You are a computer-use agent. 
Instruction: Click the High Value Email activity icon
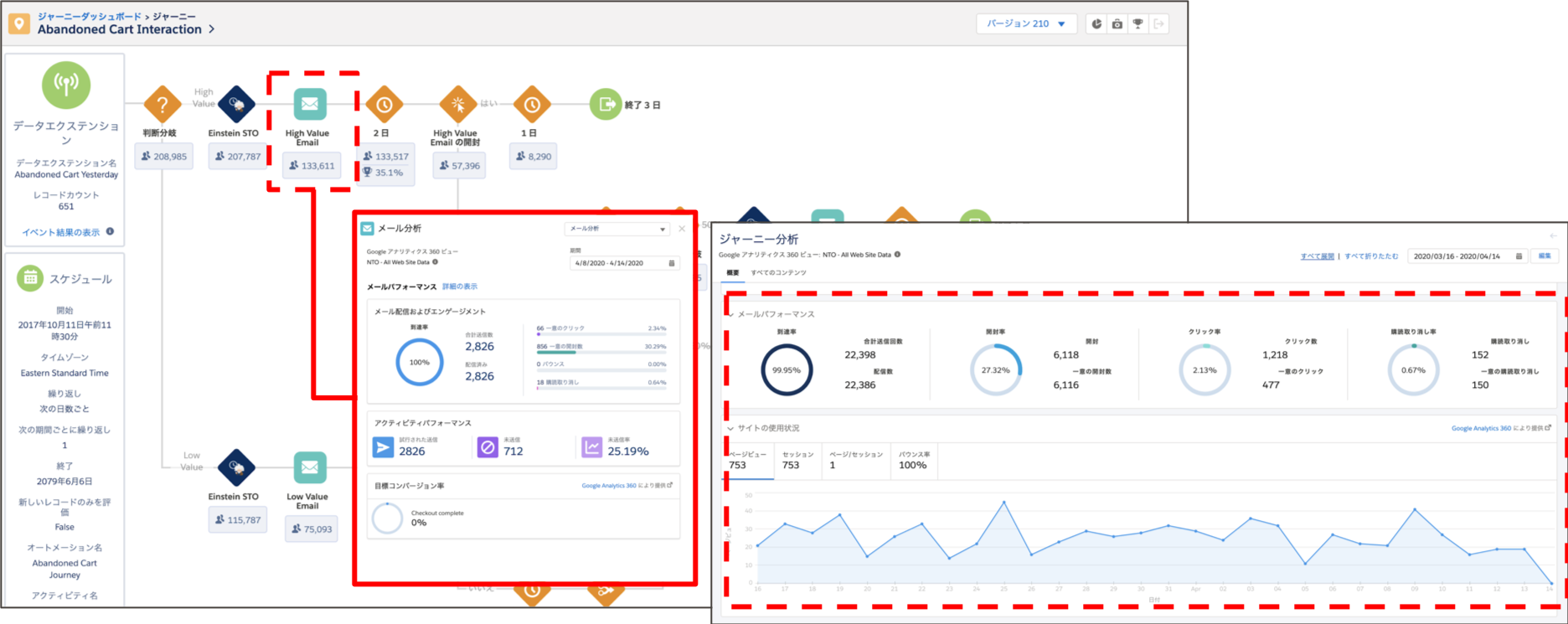[309, 105]
